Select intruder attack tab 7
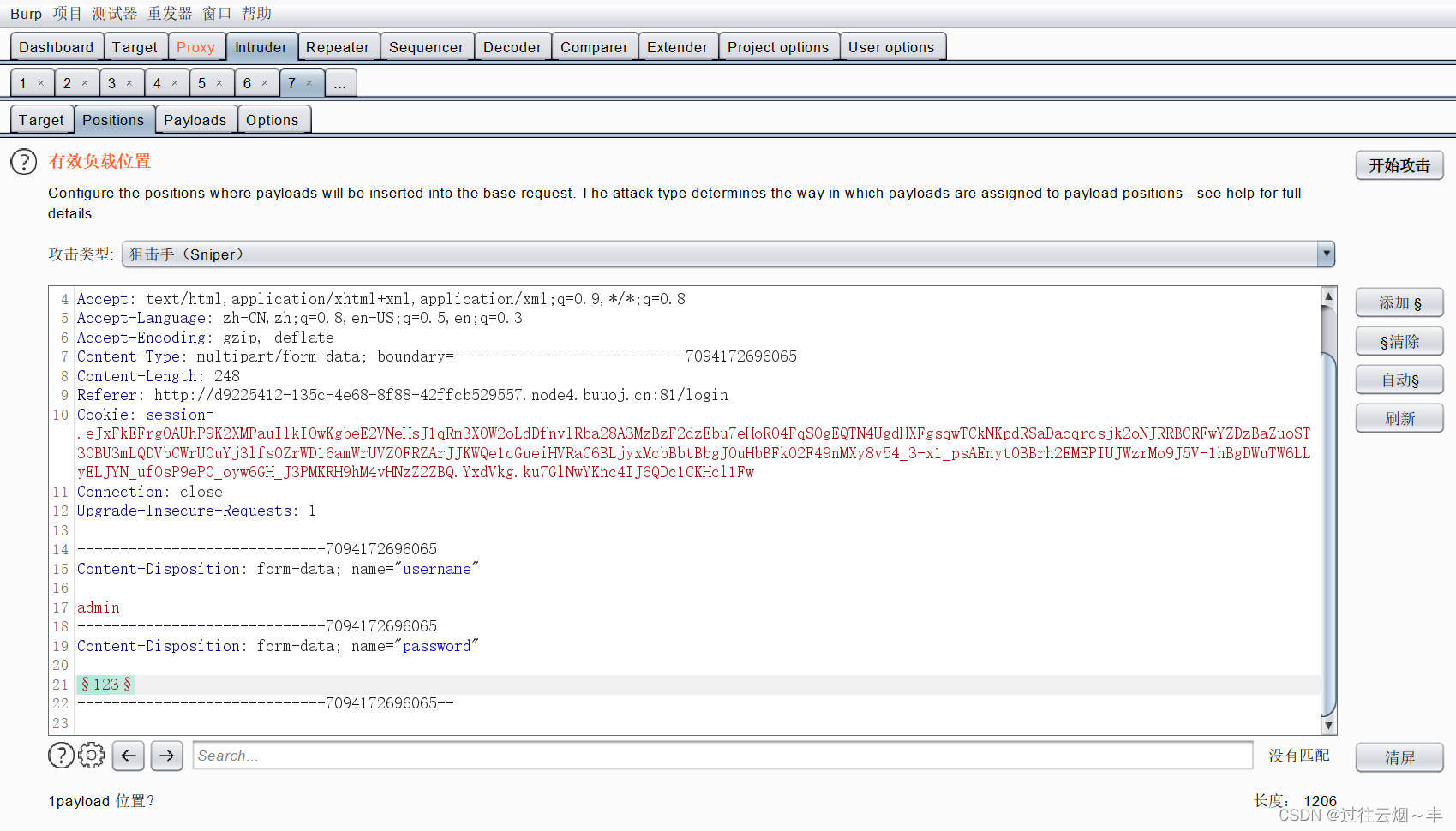The image size is (1456, 831). pyautogui.click(x=292, y=83)
